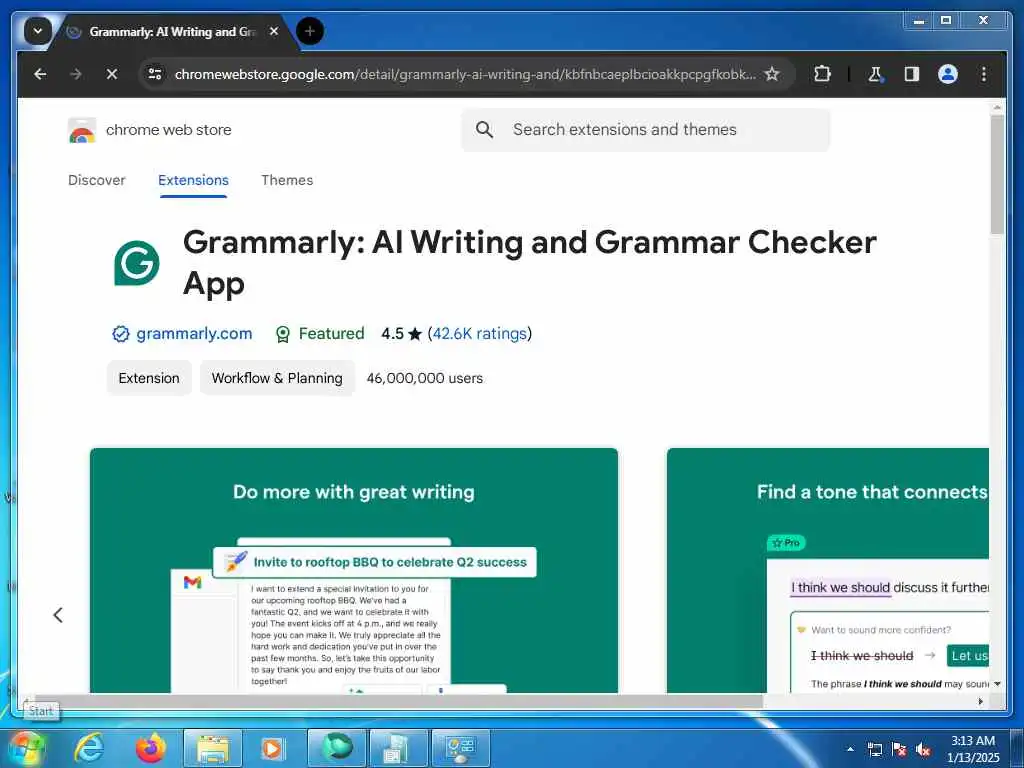Bookmark this page with star icon
Screen dimensions: 1024x768
tap(772, 74)
